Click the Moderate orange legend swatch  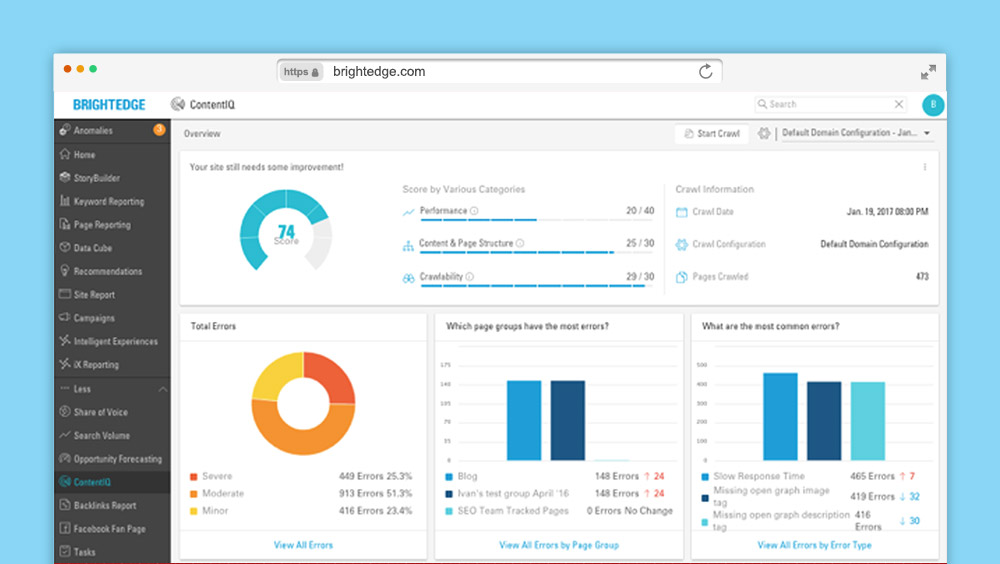pyautogui.click(x=193, y=494)
